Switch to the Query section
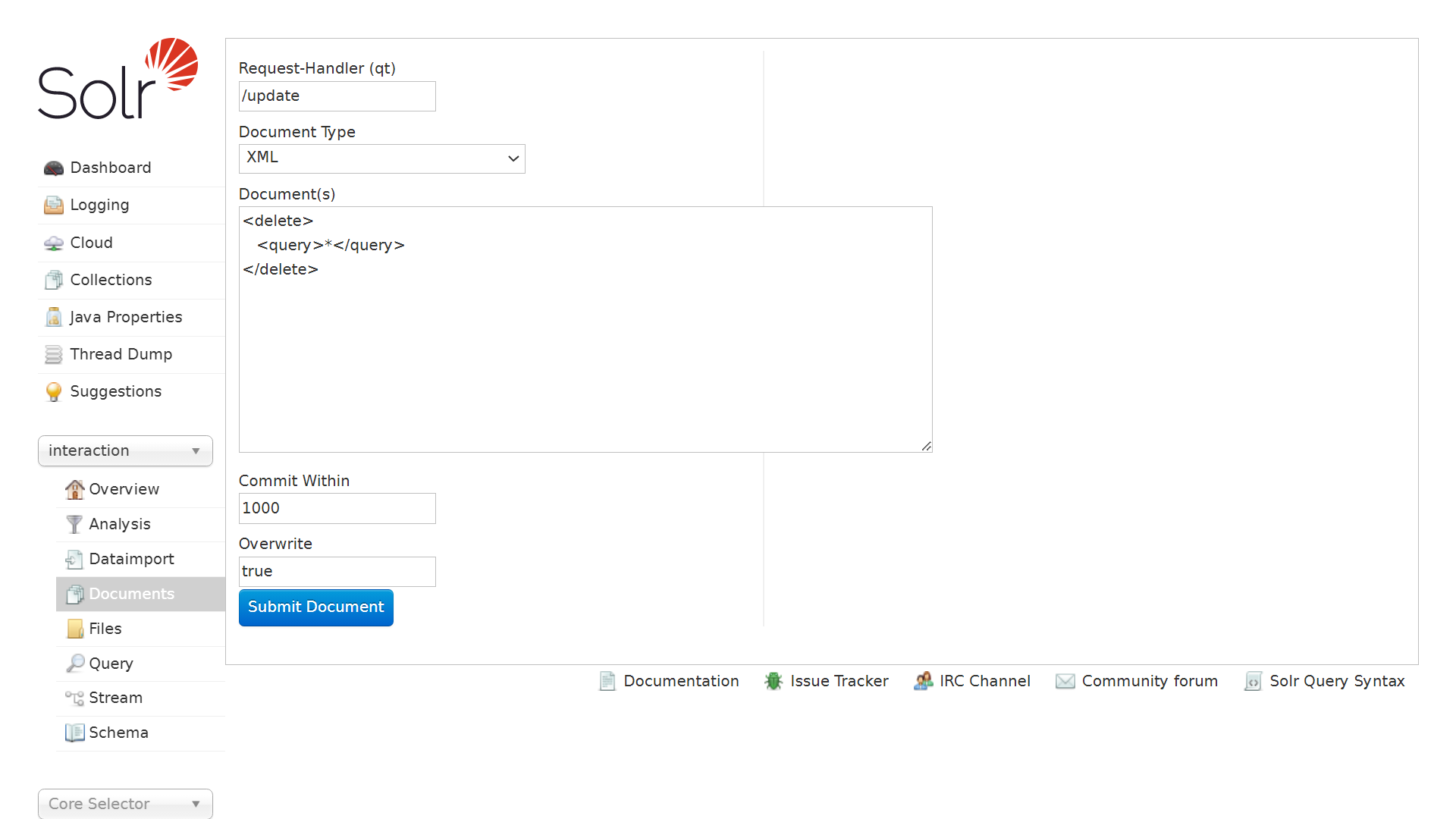 click(x=109, y=663)
